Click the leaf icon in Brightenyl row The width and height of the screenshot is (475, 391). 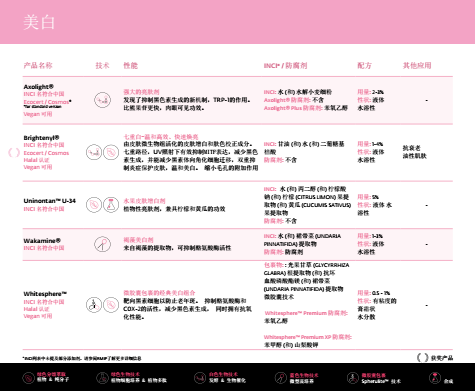coord(111,152)
